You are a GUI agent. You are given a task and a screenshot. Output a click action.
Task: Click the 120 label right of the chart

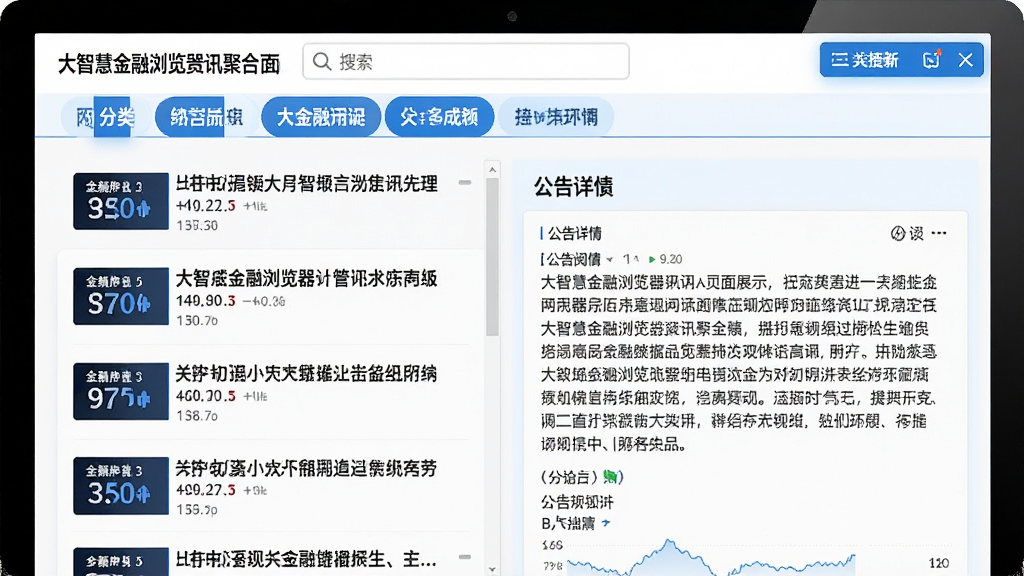point(939,563)
